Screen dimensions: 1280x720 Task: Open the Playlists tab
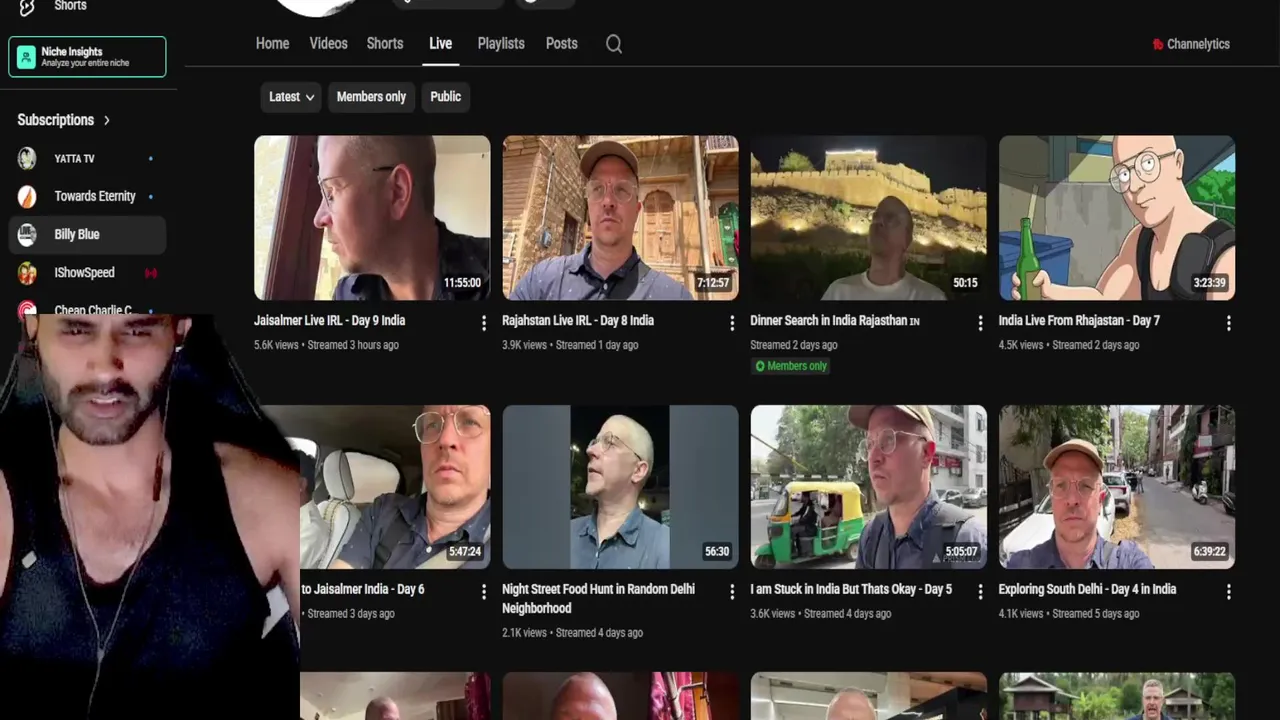pos(501,44)
